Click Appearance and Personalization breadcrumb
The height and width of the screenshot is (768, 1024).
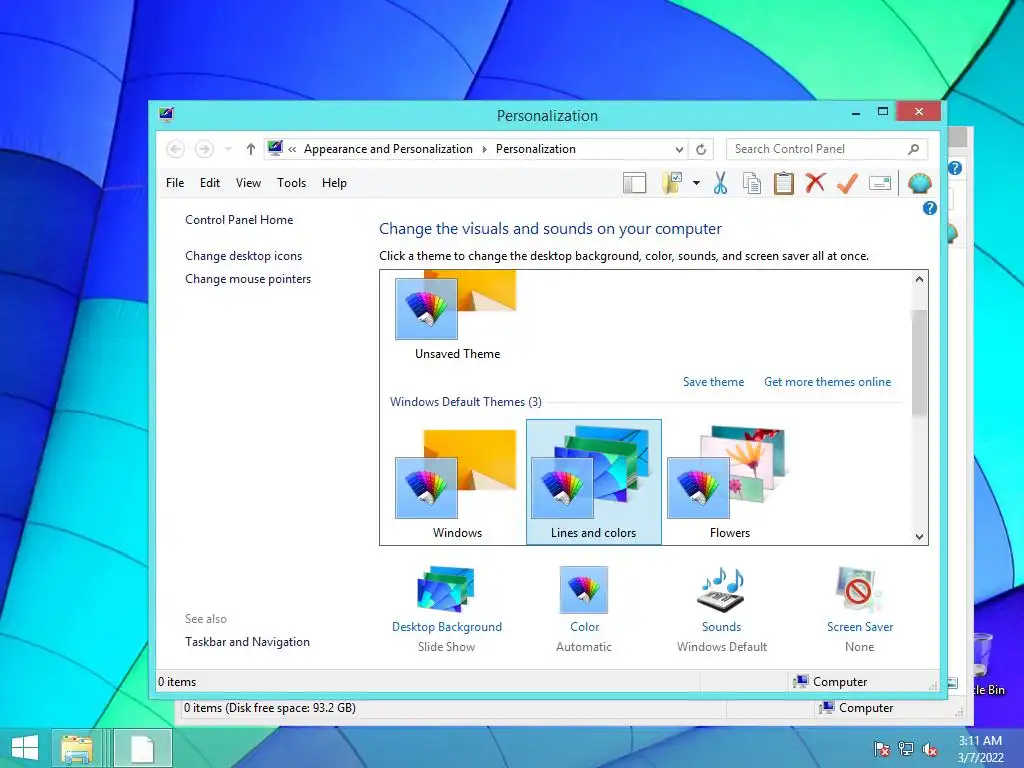tap(388, 149)
